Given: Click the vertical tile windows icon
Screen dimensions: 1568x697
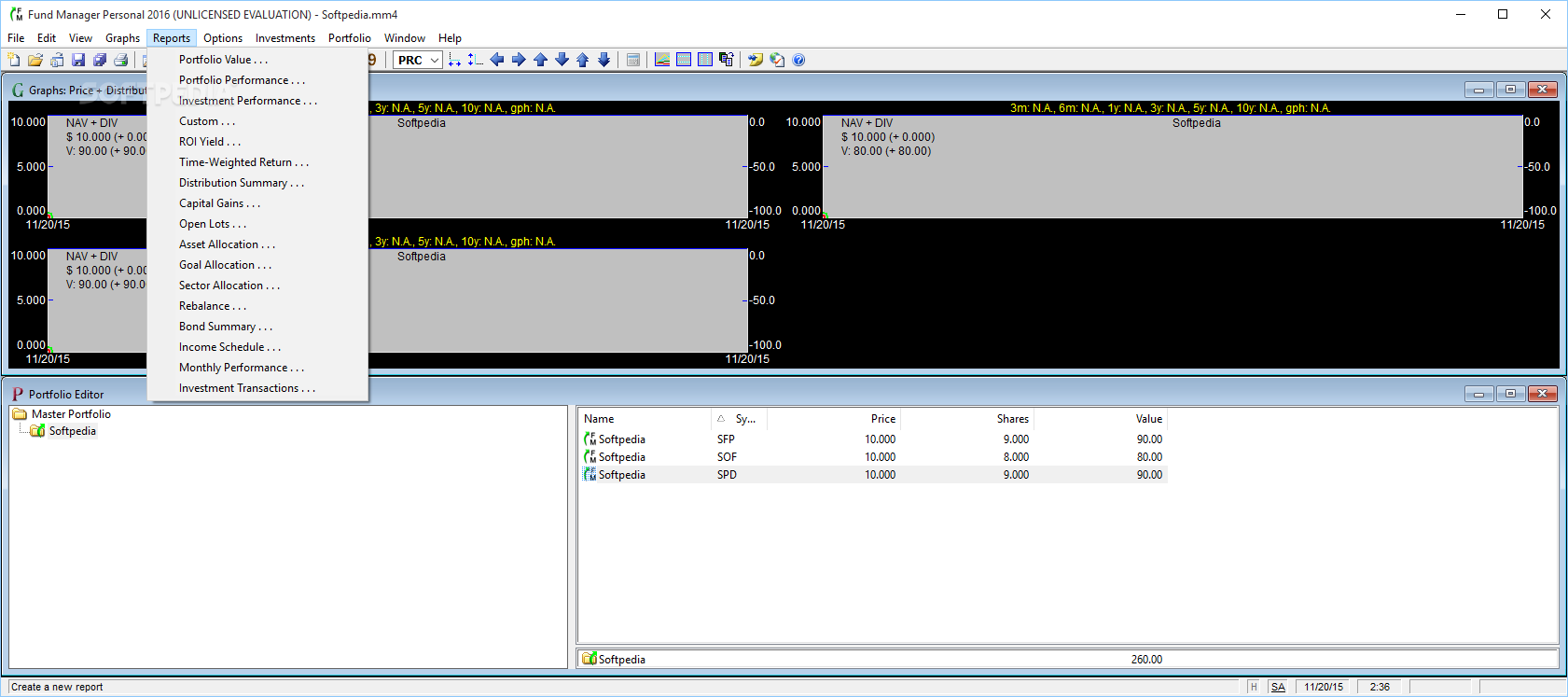Looking at the screenshot, I should (x=705, y=60).
